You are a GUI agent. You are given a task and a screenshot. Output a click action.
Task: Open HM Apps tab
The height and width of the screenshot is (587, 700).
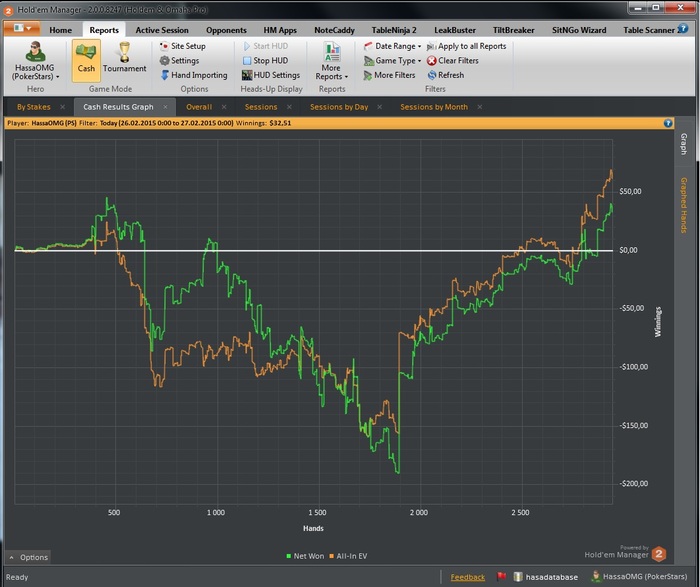pos(280,30)
